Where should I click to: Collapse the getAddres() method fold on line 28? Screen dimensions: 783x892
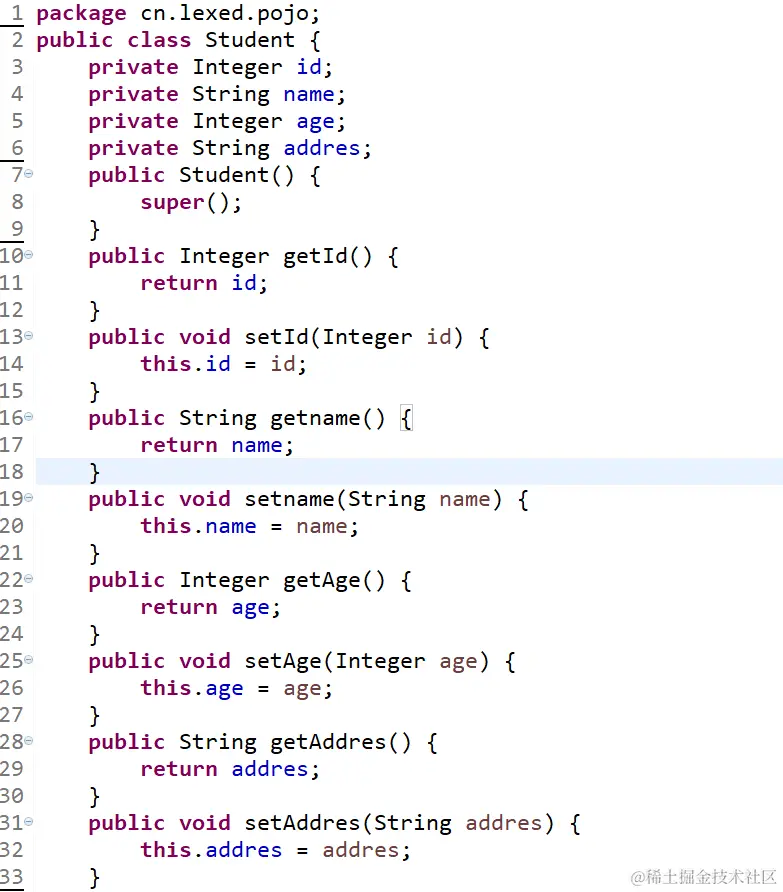(28, 741)
